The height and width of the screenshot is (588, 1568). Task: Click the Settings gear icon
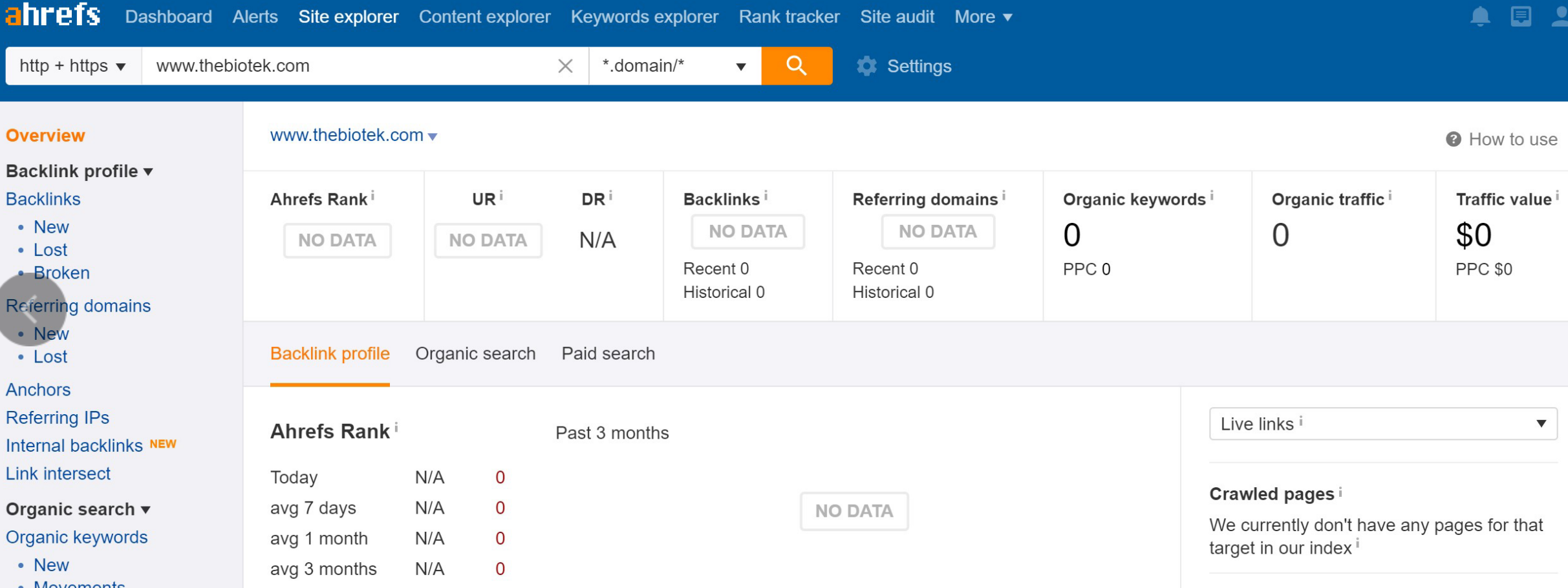click(866, 66)
